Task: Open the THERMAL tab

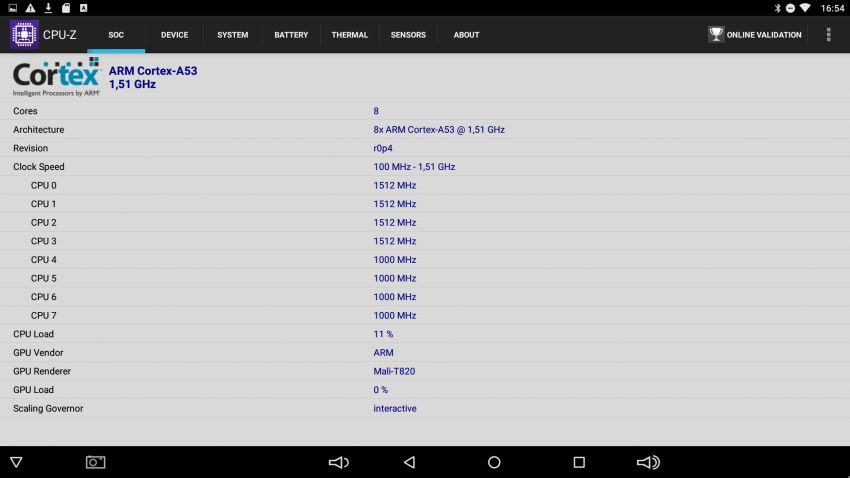Action: [x=350, y=35]
